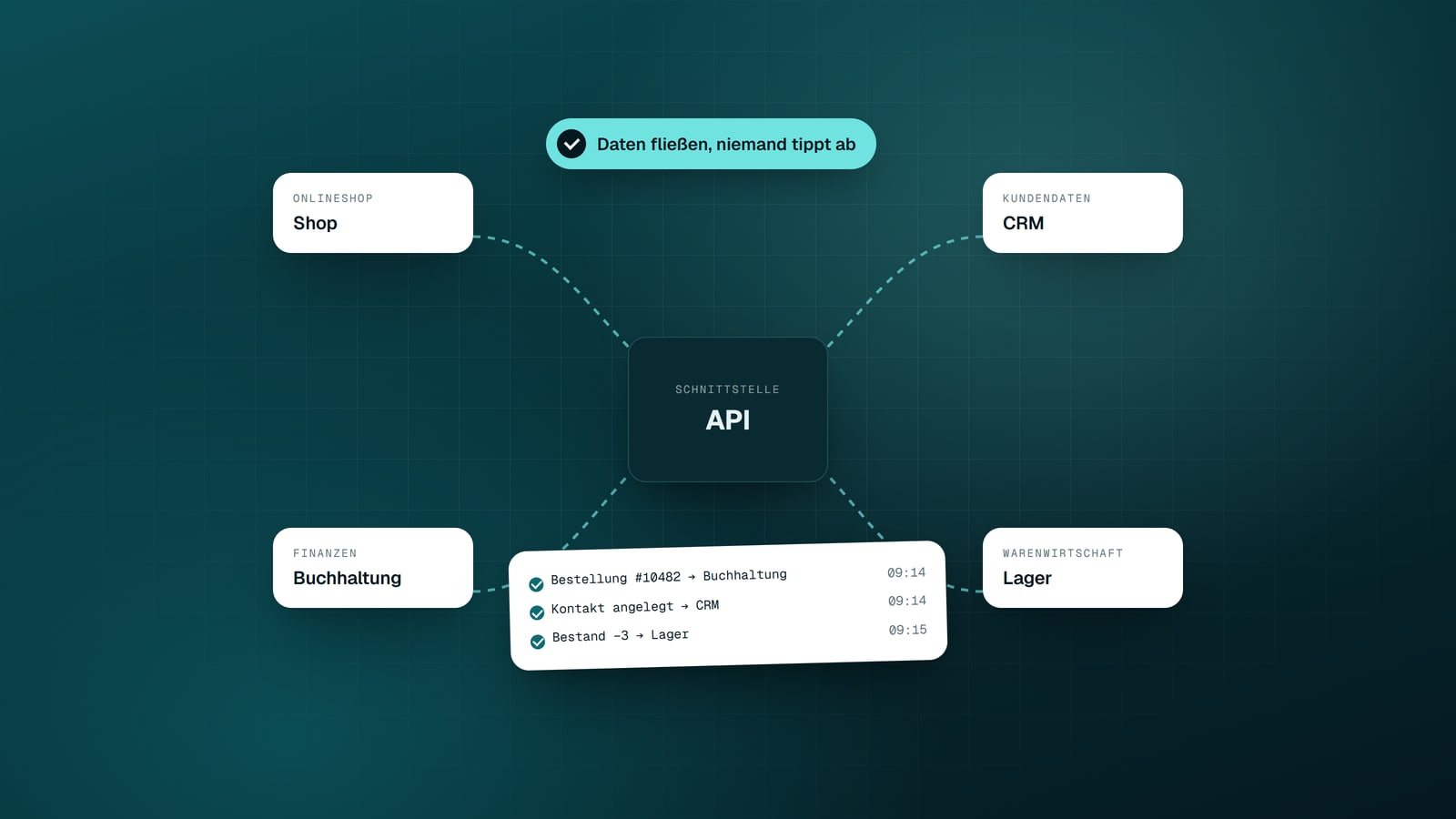Viewport: 1456px width, 819px height.
Task: Click the 09:15 timestamp
Action: point(907,630)
